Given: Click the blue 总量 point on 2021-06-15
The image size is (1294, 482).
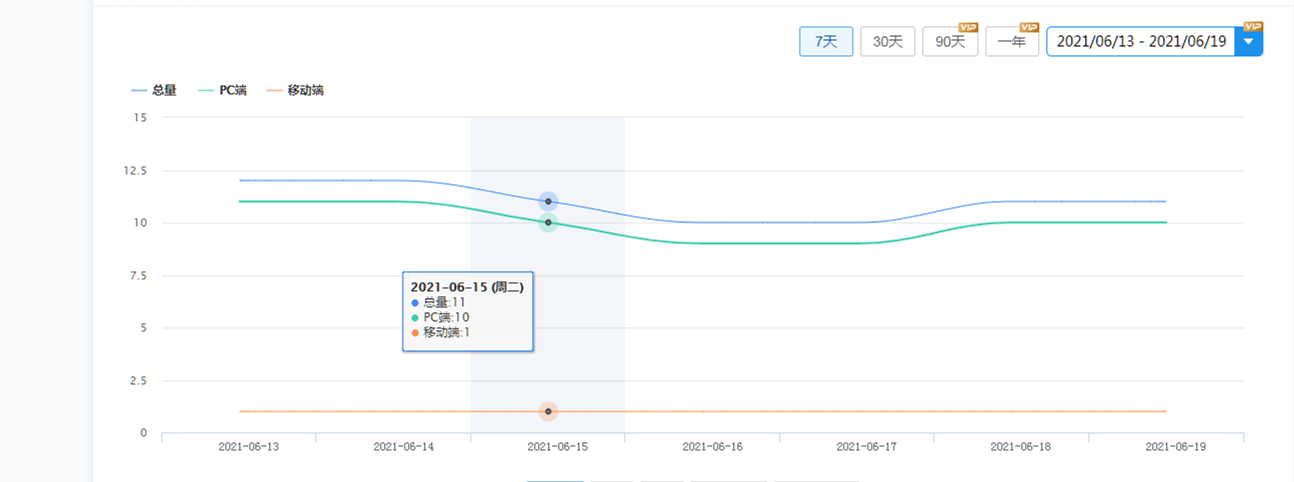Looking at the screenshot, I should point(548,202).
